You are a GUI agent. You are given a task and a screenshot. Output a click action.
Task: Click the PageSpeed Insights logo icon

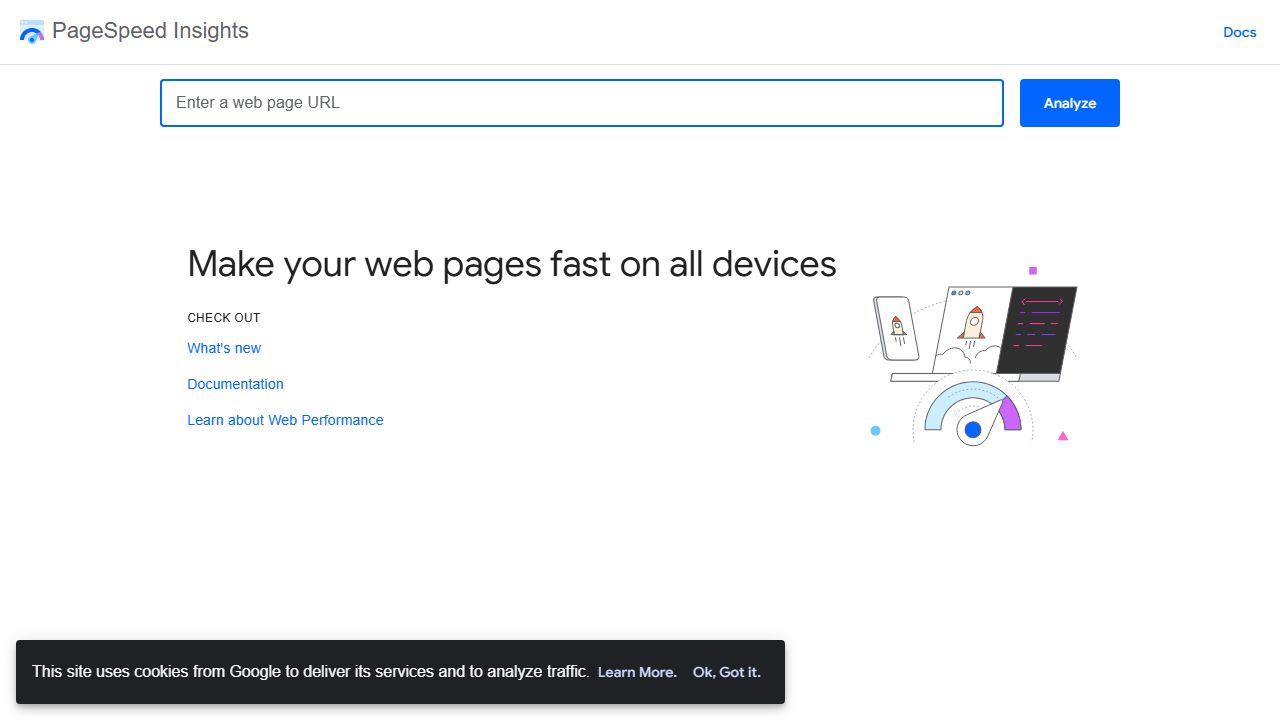click(31, 31)
